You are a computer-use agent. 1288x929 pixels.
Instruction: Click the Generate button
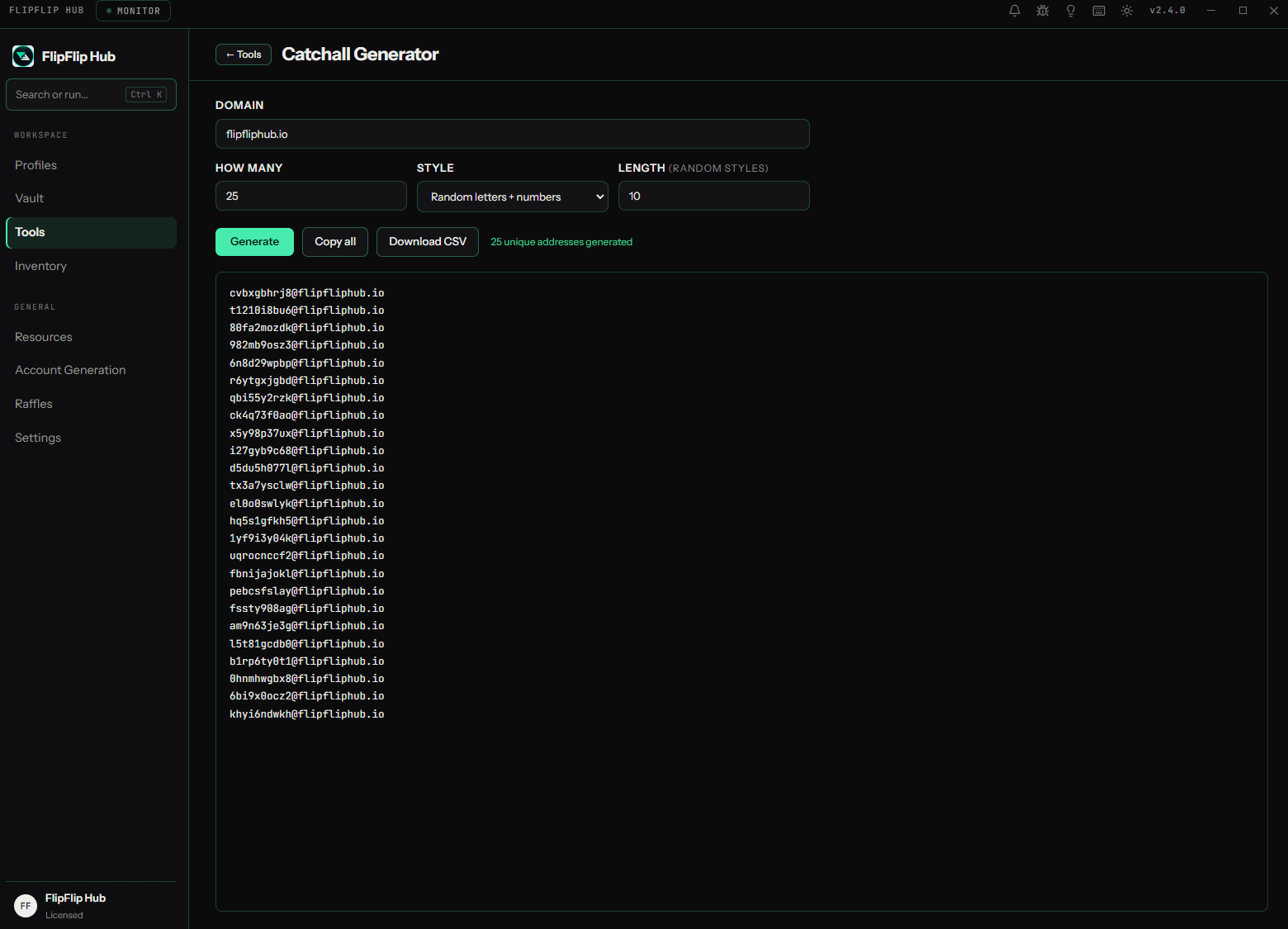[x=254, y=242]
